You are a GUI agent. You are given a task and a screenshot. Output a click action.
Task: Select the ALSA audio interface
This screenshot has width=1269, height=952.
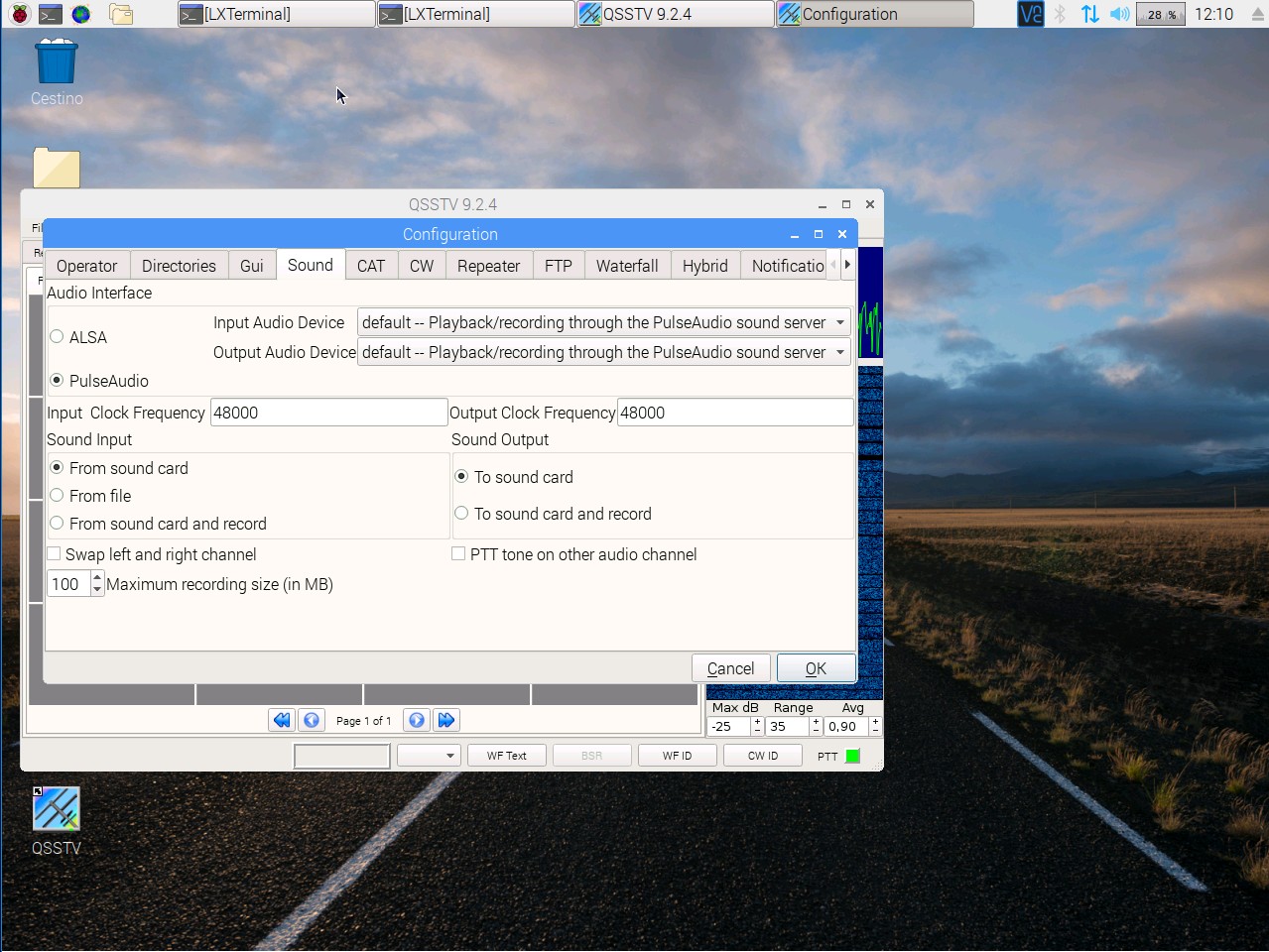click(x=57, y=337)
